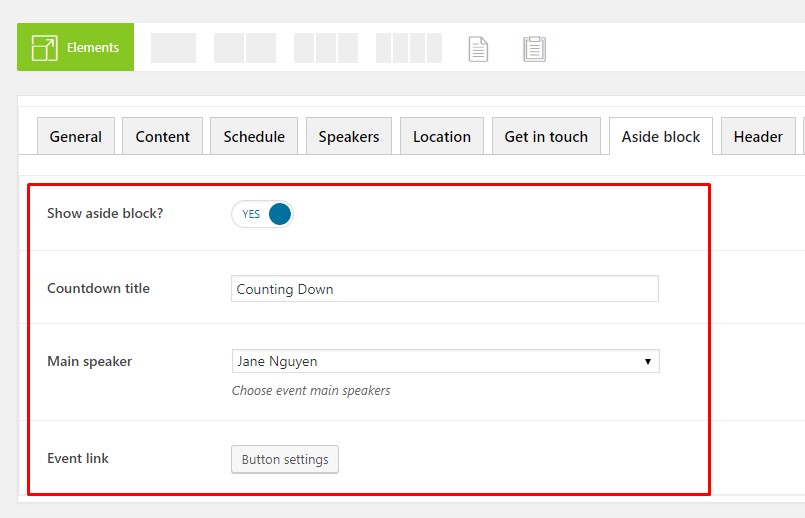Click the dropdown arrow beside Jane Nguyen
805x518 pixels.
point(647,361)
